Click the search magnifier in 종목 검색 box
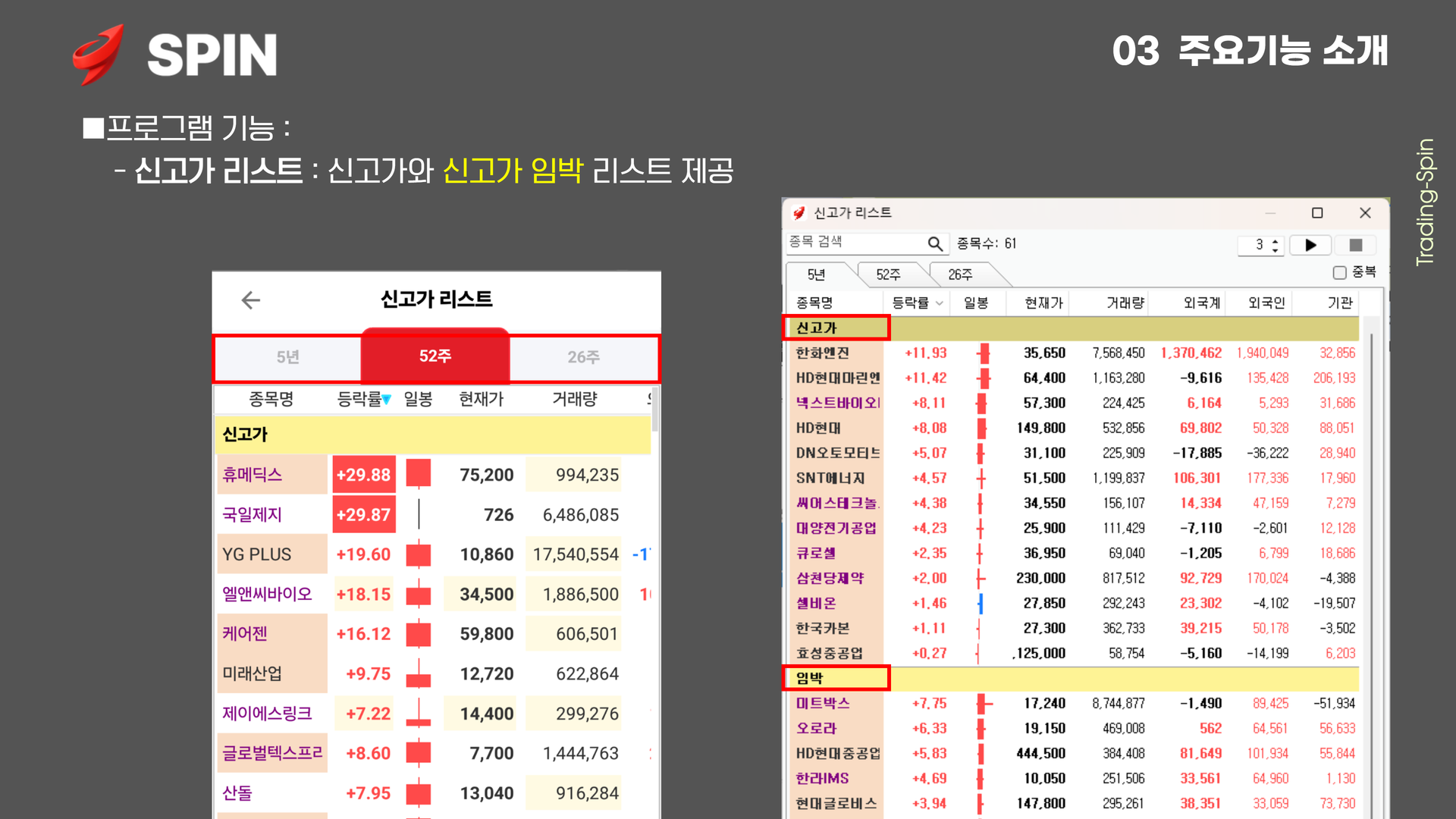Screen dimensions: 1456x819 tap(935, 243)
